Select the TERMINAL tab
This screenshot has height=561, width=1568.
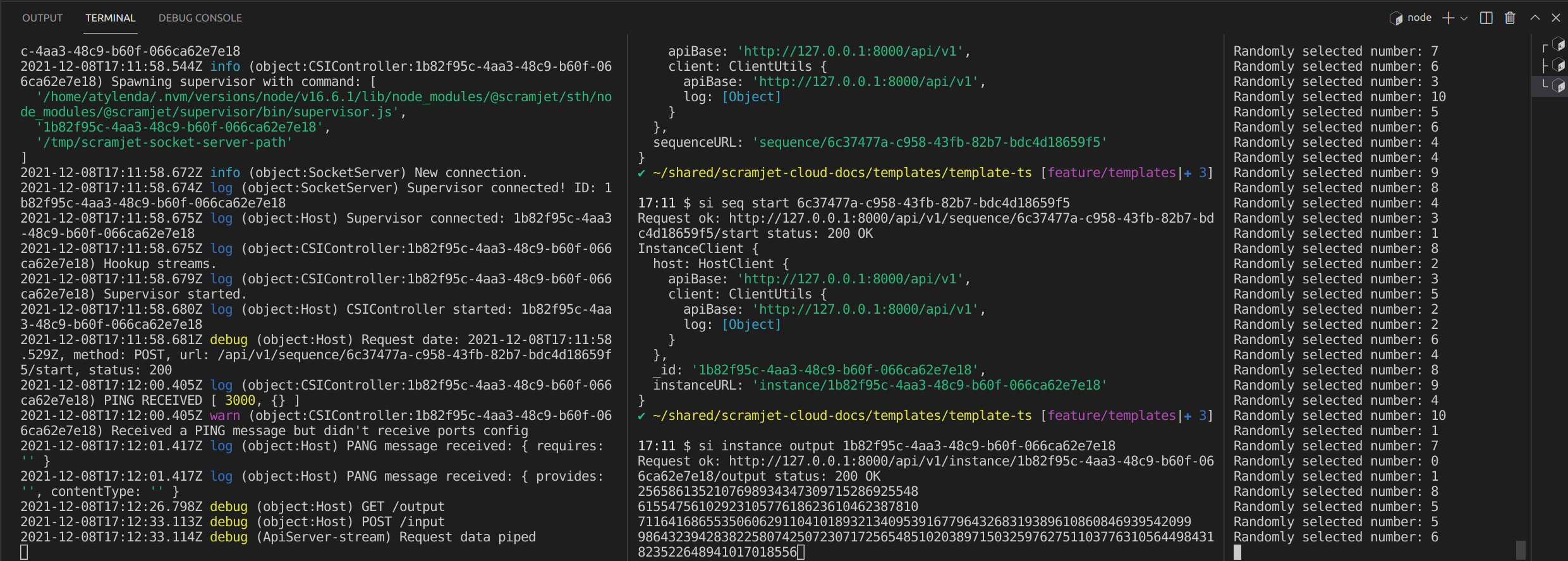click(111, 18)
